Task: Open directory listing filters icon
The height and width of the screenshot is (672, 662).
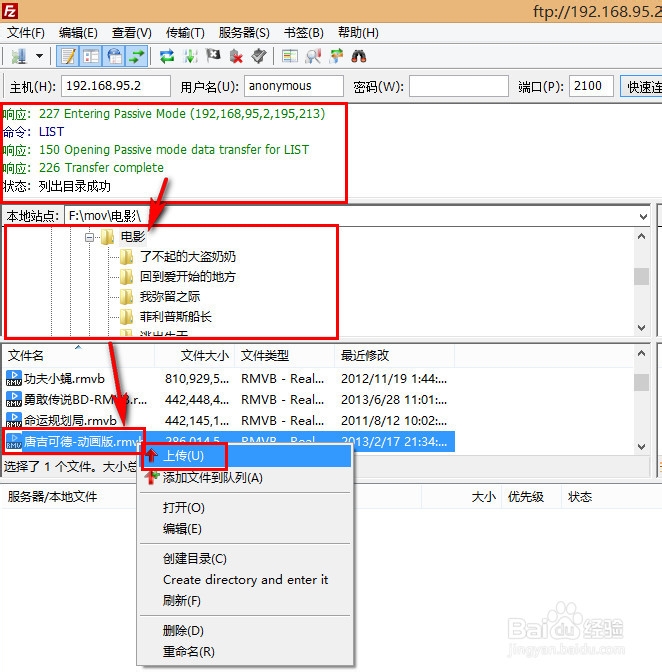Action: point(290,56)
